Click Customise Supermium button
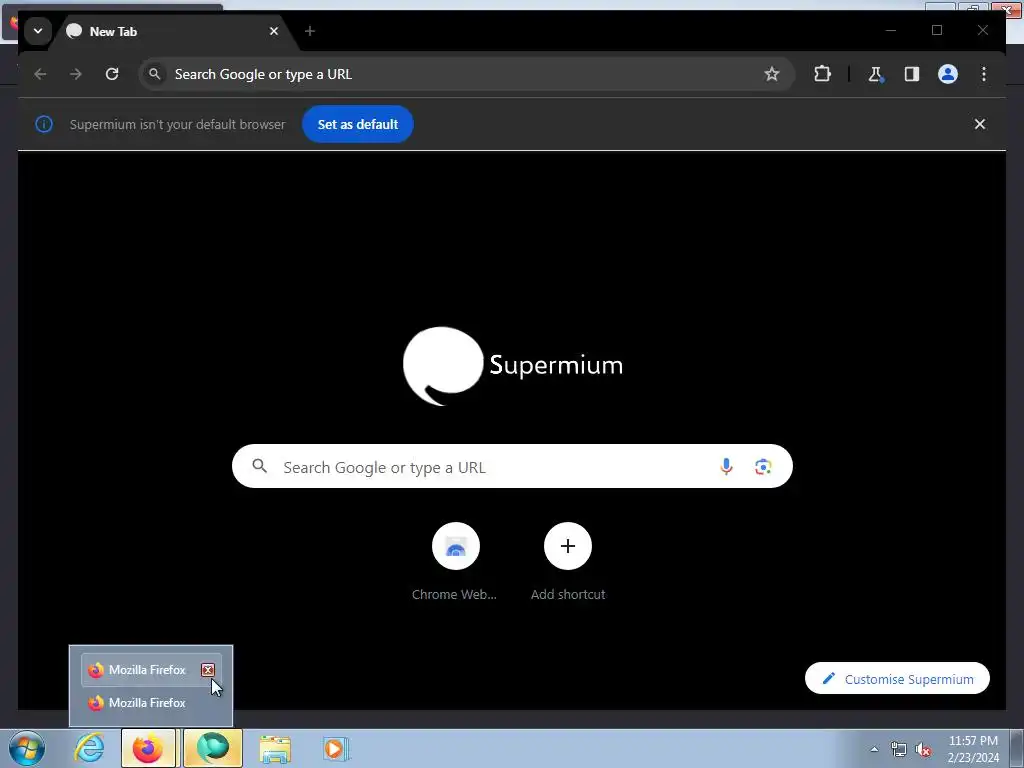Image resolution: width=1024 pixels, height=768 pixels. (897, 679)
